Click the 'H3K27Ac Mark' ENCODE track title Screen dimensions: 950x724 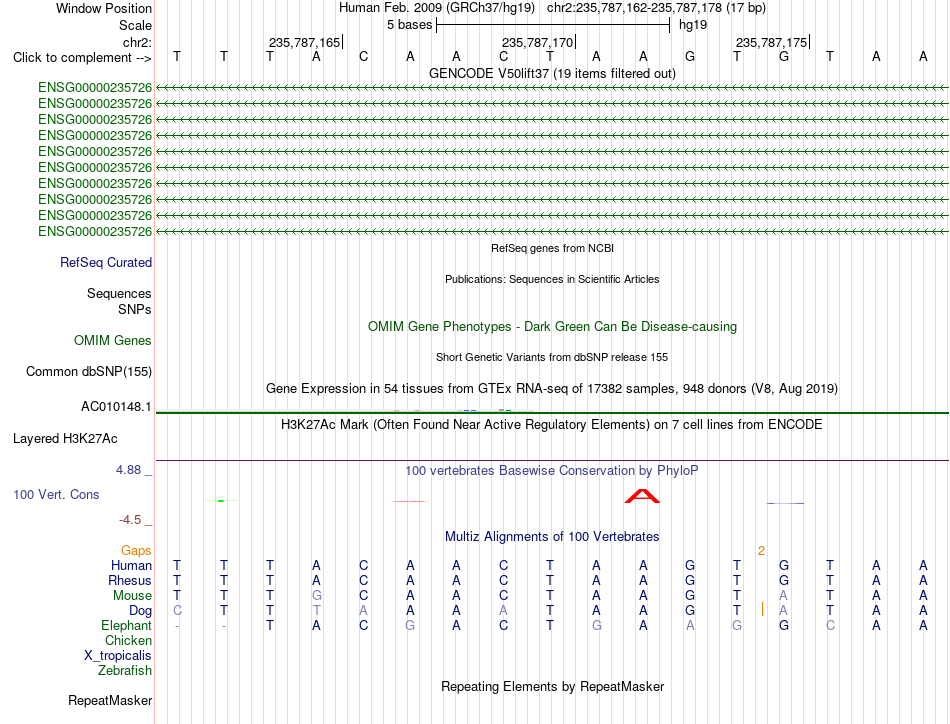pos(552,424)
